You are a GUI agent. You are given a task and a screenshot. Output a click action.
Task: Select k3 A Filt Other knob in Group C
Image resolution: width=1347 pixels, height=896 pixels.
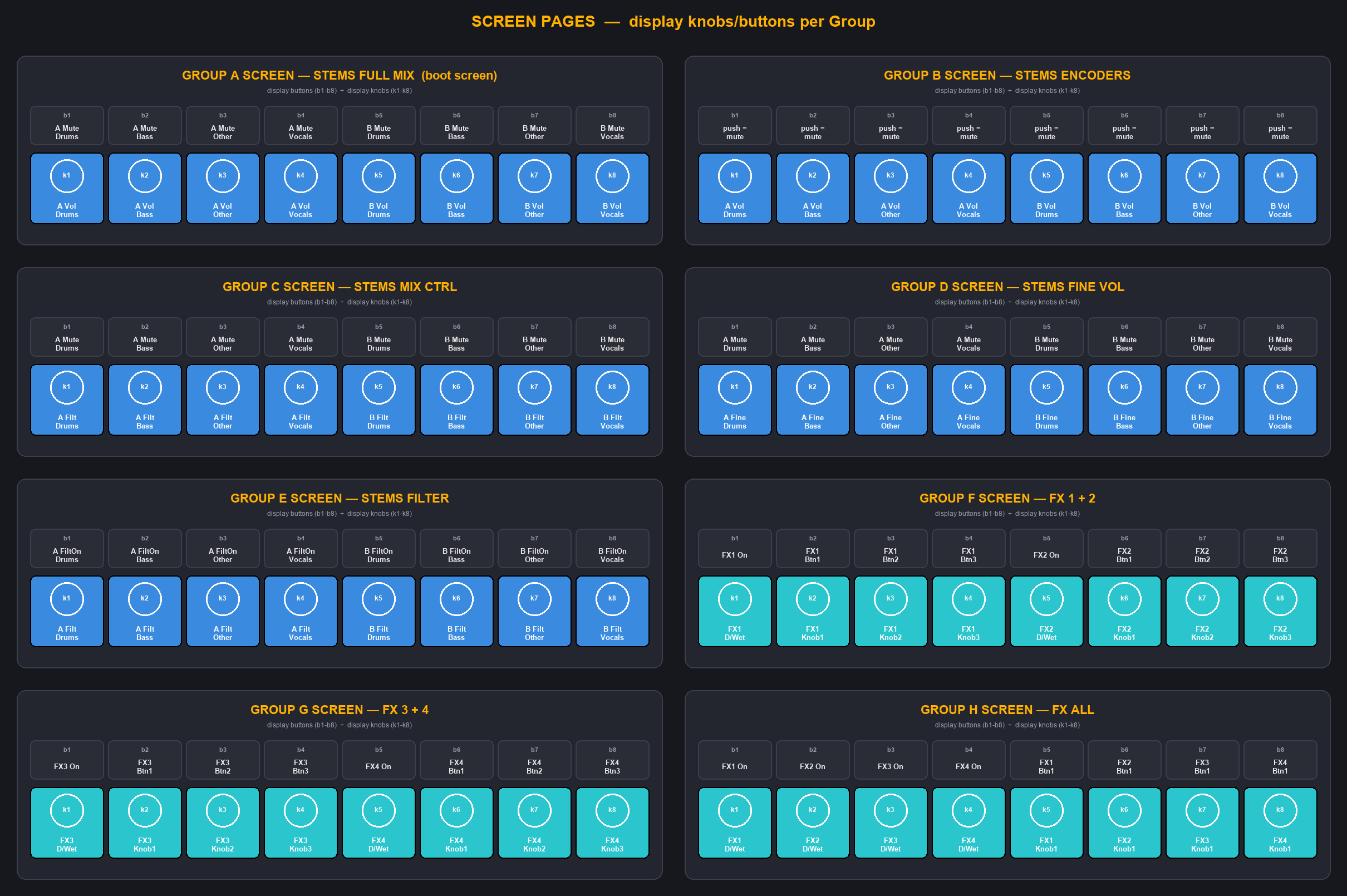223,400
